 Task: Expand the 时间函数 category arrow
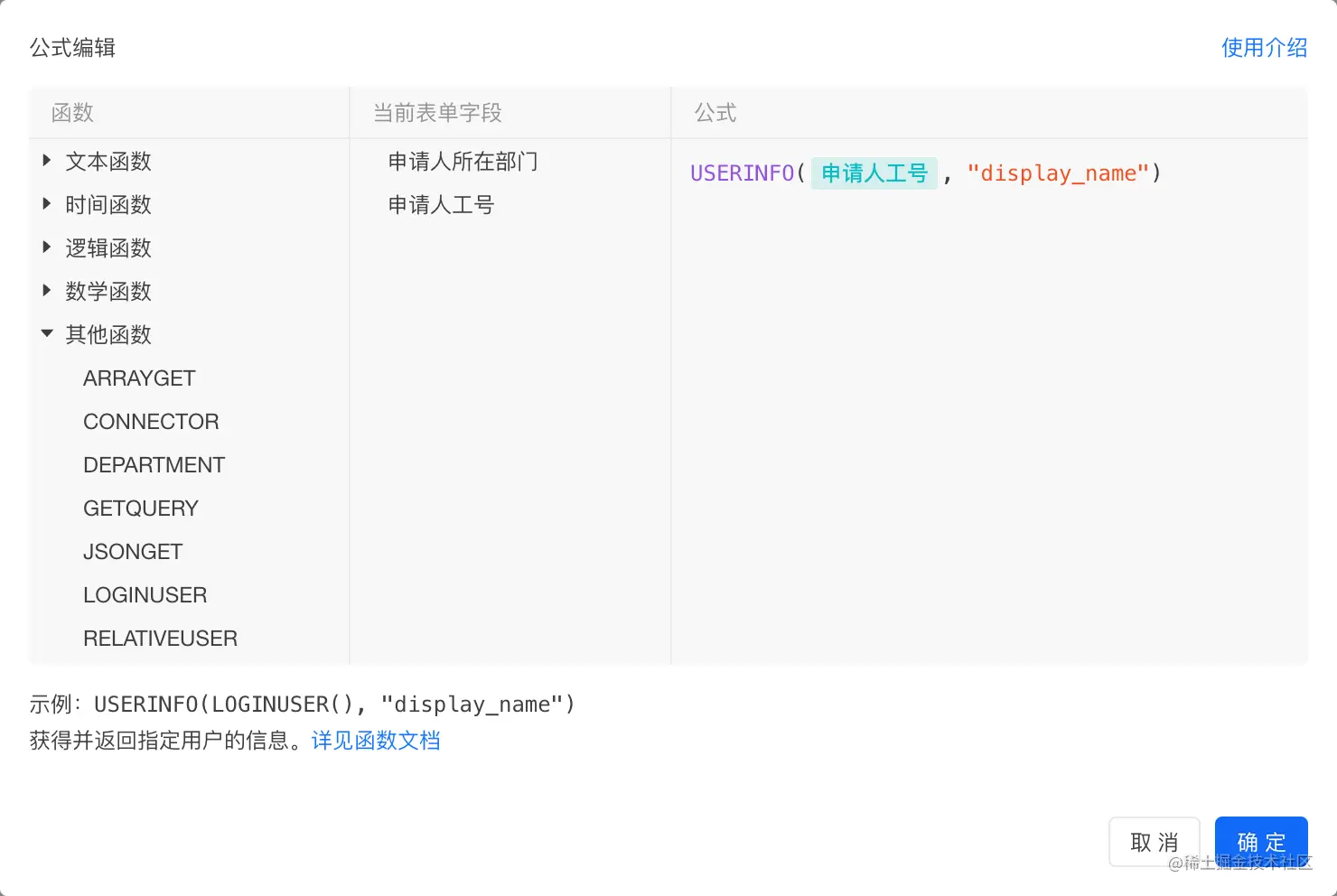pos(47,204)
